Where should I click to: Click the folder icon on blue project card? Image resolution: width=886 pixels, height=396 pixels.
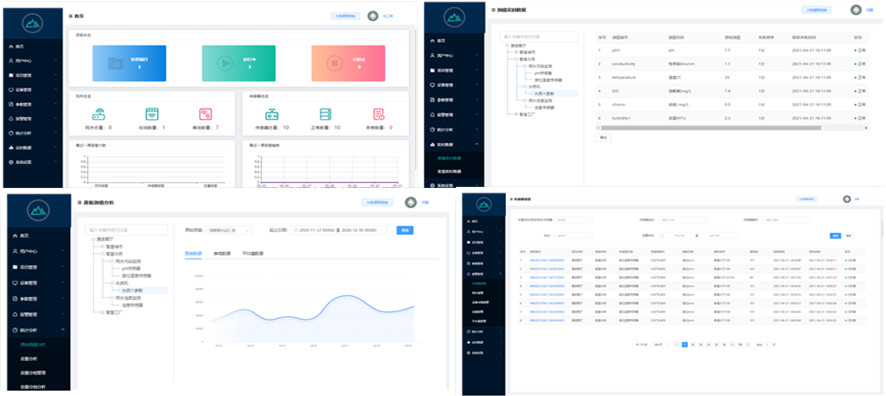point(115,63)
